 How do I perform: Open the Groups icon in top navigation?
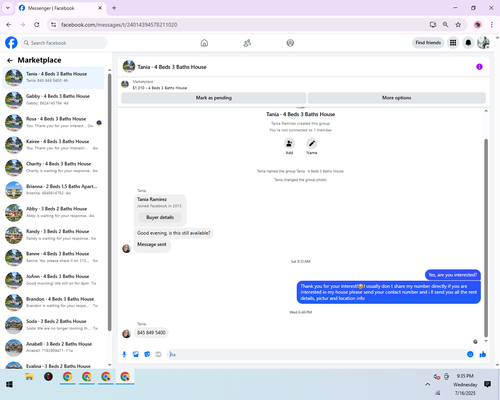click(290, 43)
